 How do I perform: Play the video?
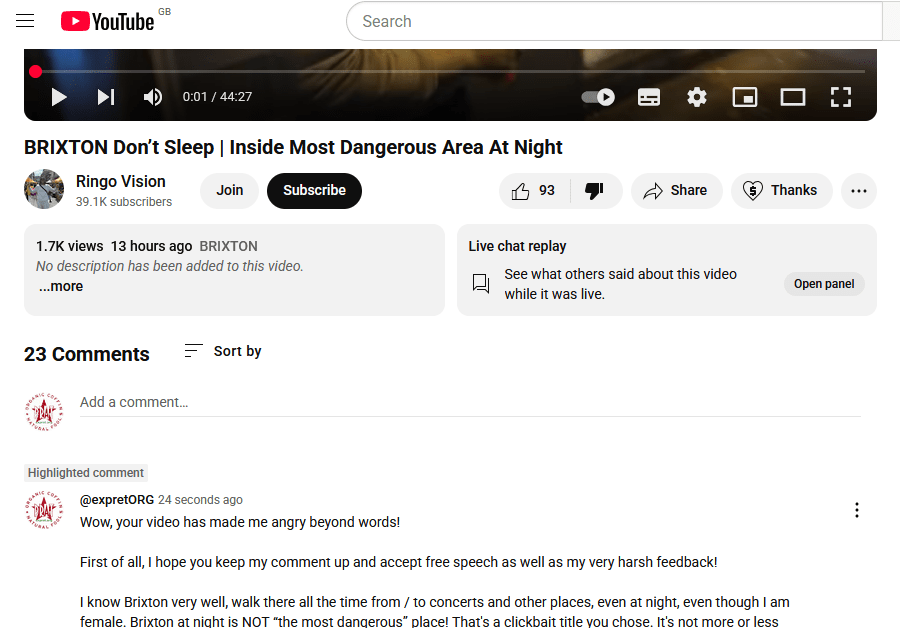coord(59,97)
